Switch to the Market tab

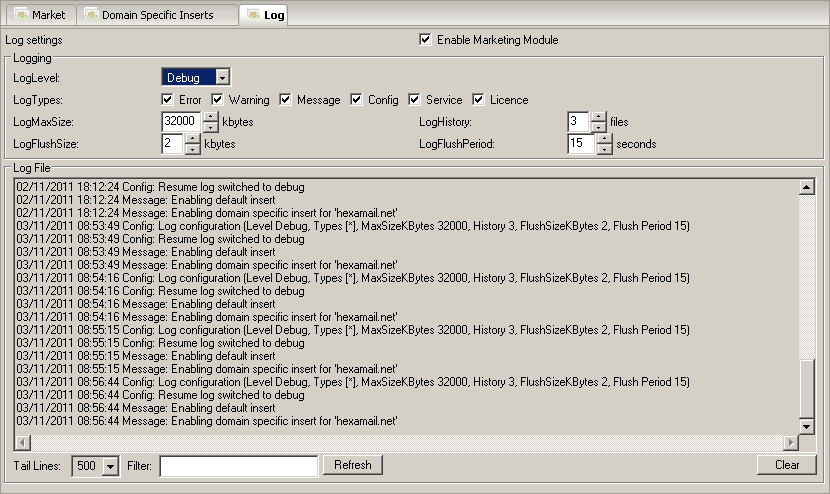[40, 15]
